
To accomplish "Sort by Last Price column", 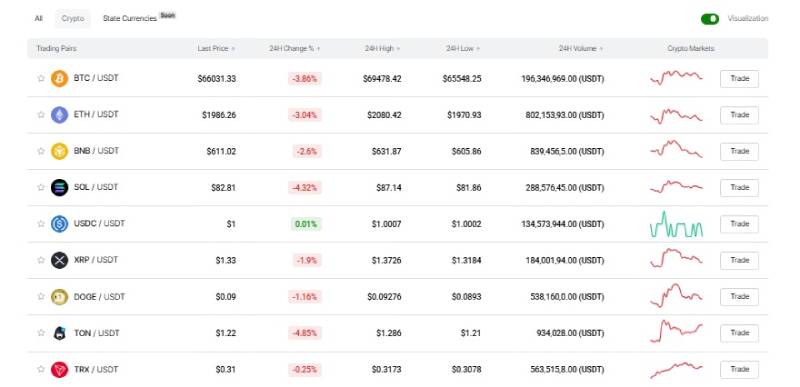I will pos(216,48).
